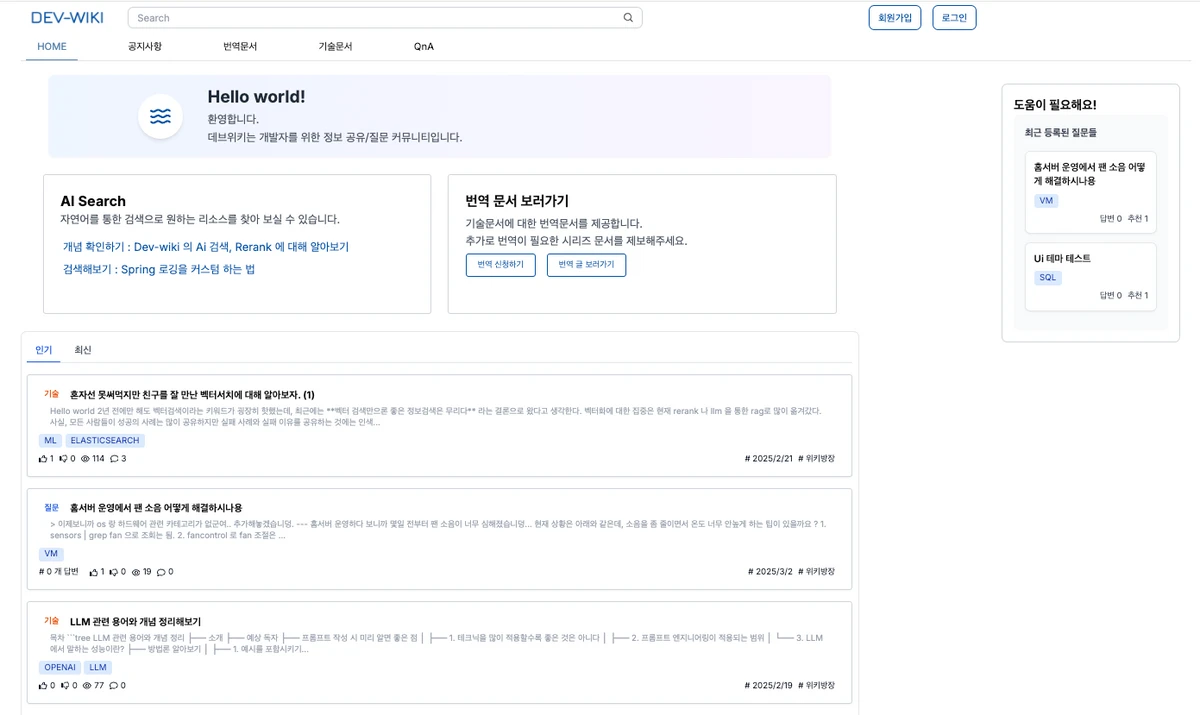Image resolution: width=1200 pixels, height=715 pixels.
Task: Click thumbs-down icon on the LLM 관련 용어 post
Action: click(63, 686)
